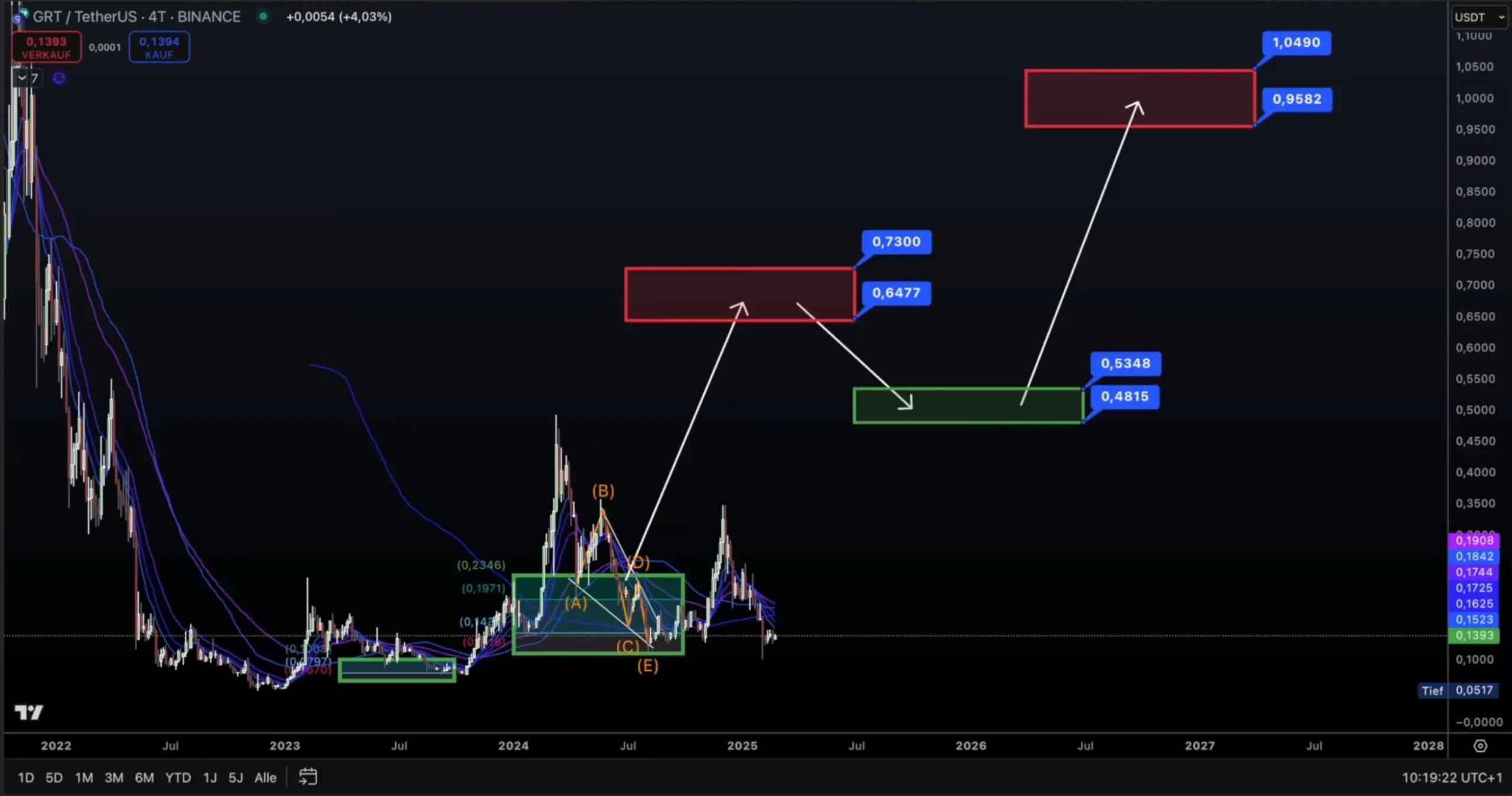Click the 0,7300 target price label
1512x796 pixels.
(896, 242)
